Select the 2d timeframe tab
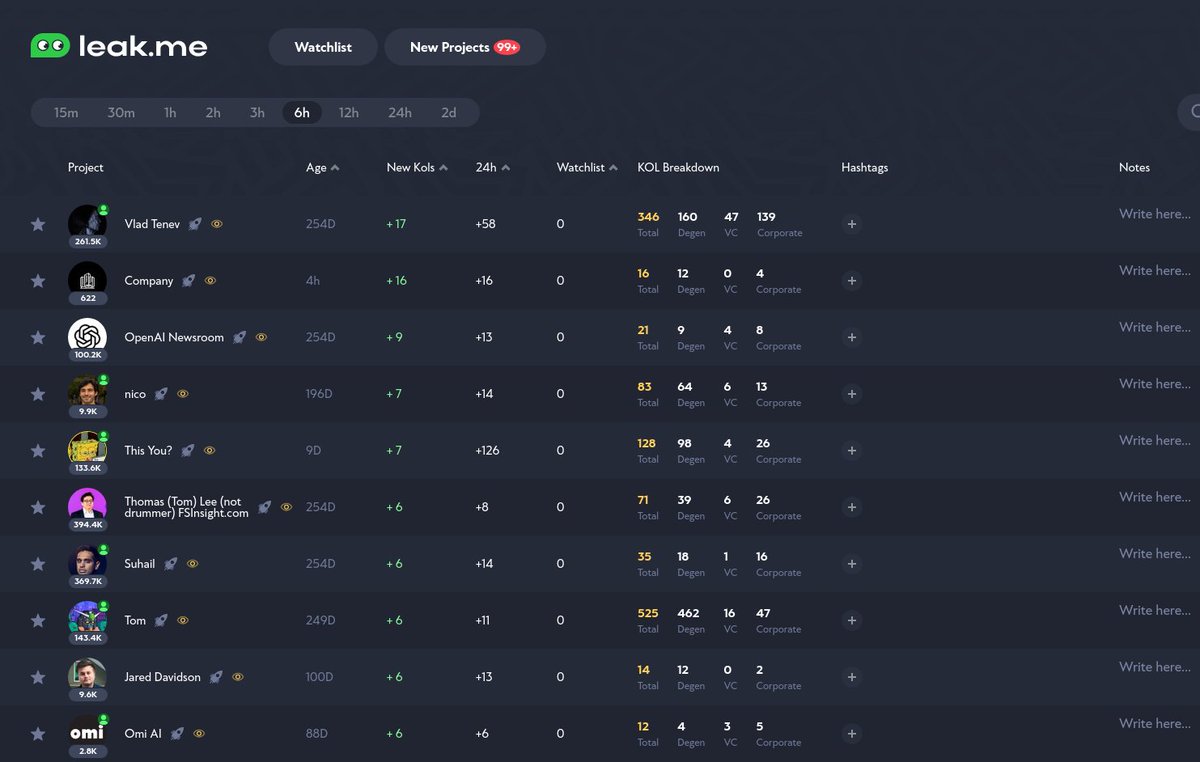 [449, 112]
